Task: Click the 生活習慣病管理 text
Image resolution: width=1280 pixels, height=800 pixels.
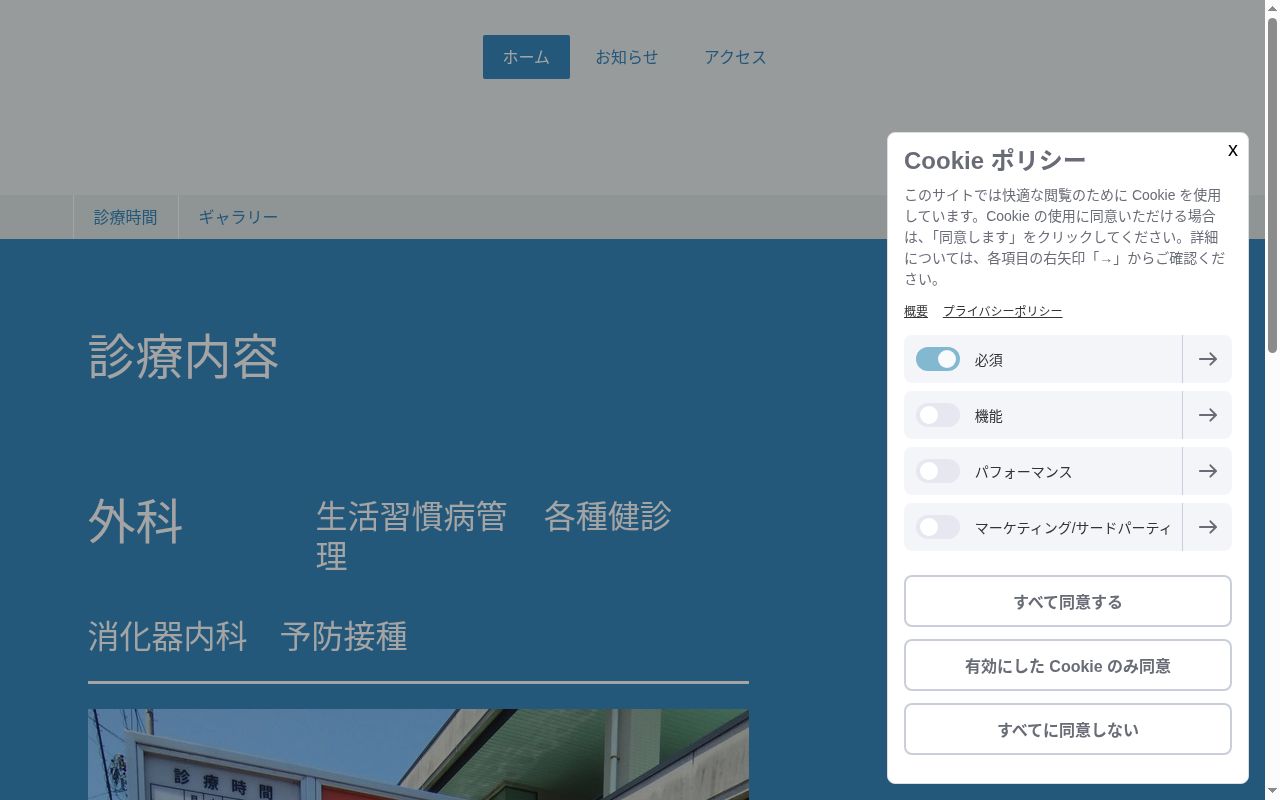Action: [412, 536]
